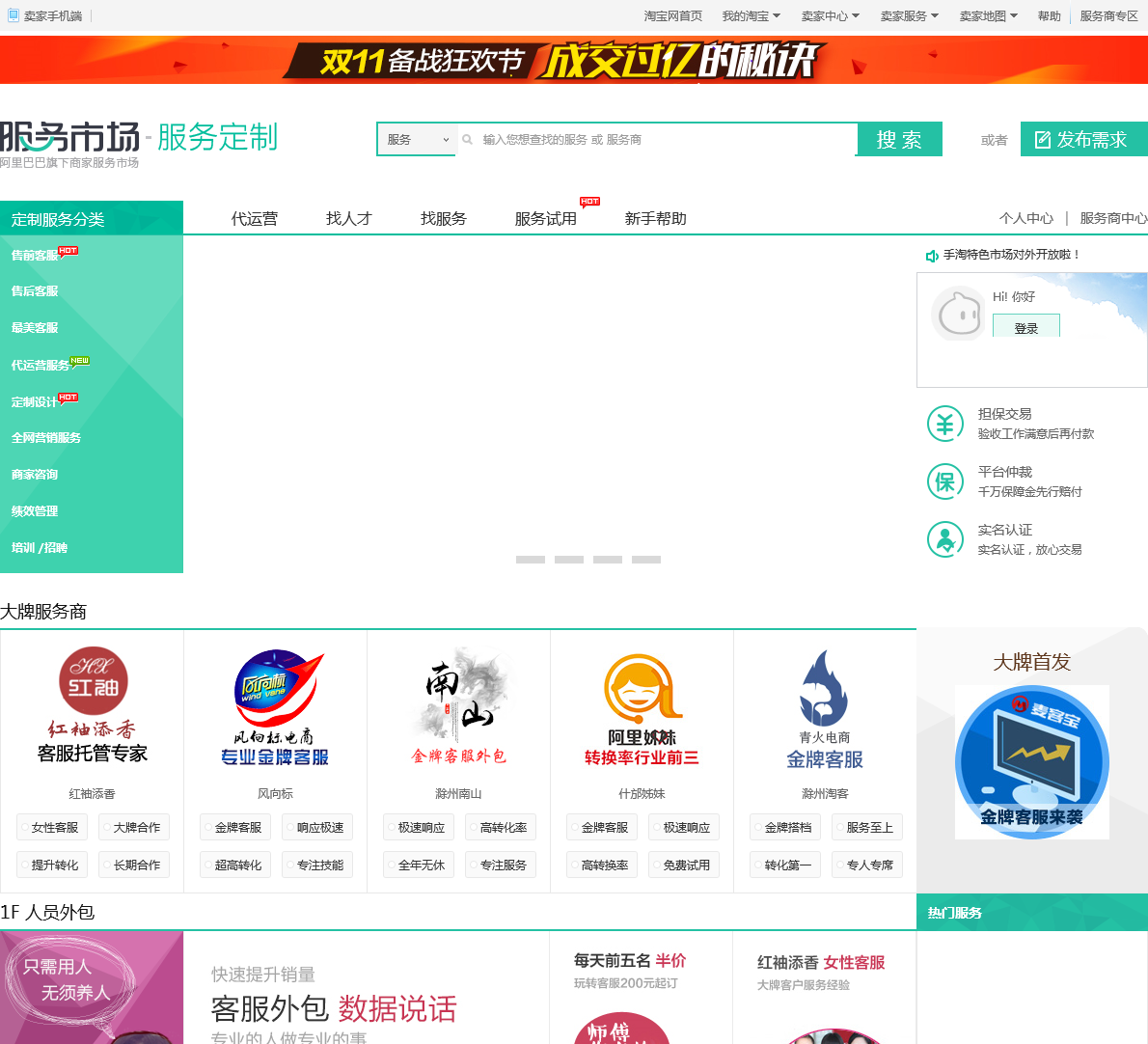
Task: Open 找人才 nav tab
Action: pos(349,219)
